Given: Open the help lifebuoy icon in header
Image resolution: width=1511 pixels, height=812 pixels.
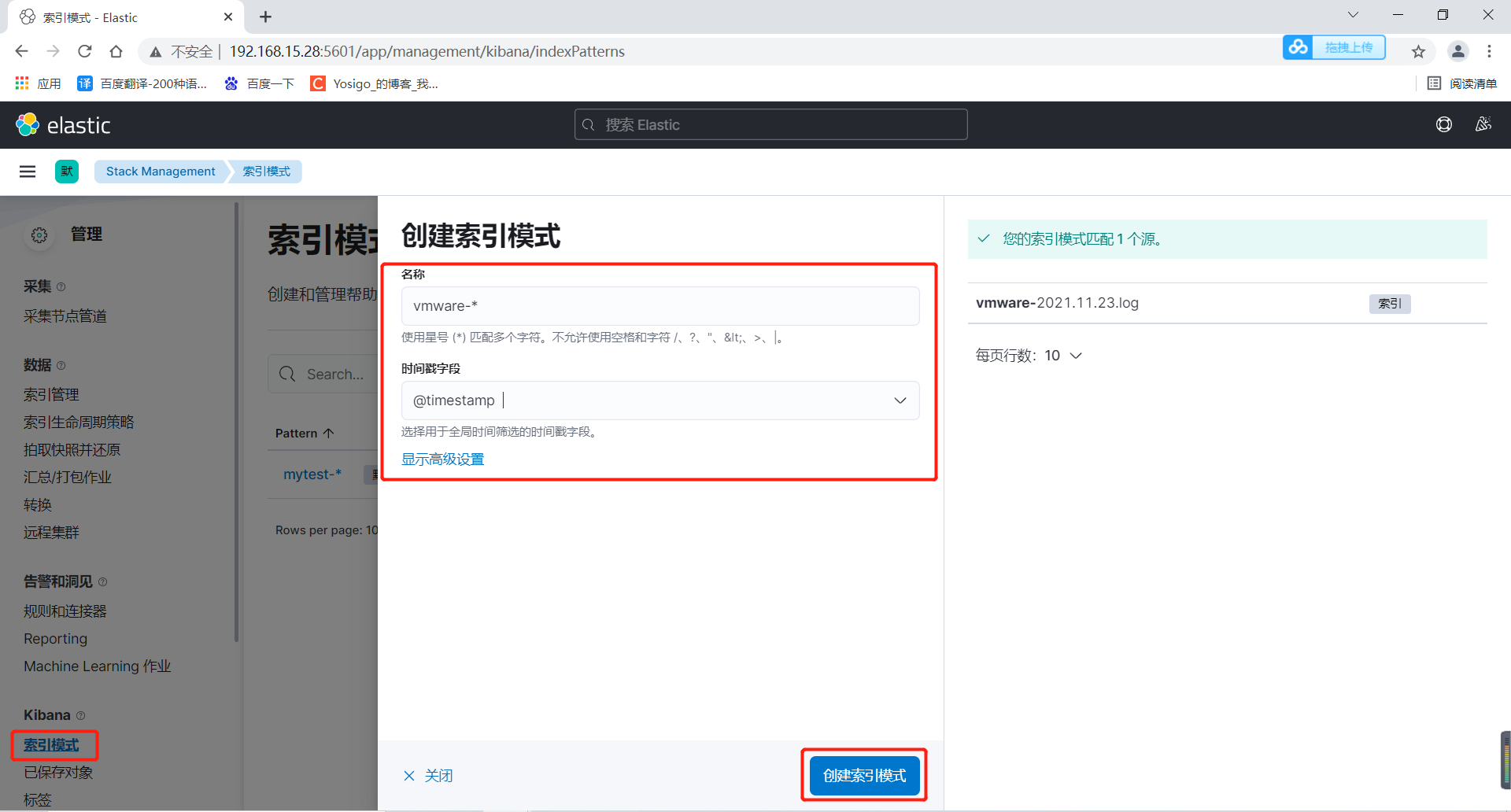Looking at the screenshot, I should (x=1443, y=124).
